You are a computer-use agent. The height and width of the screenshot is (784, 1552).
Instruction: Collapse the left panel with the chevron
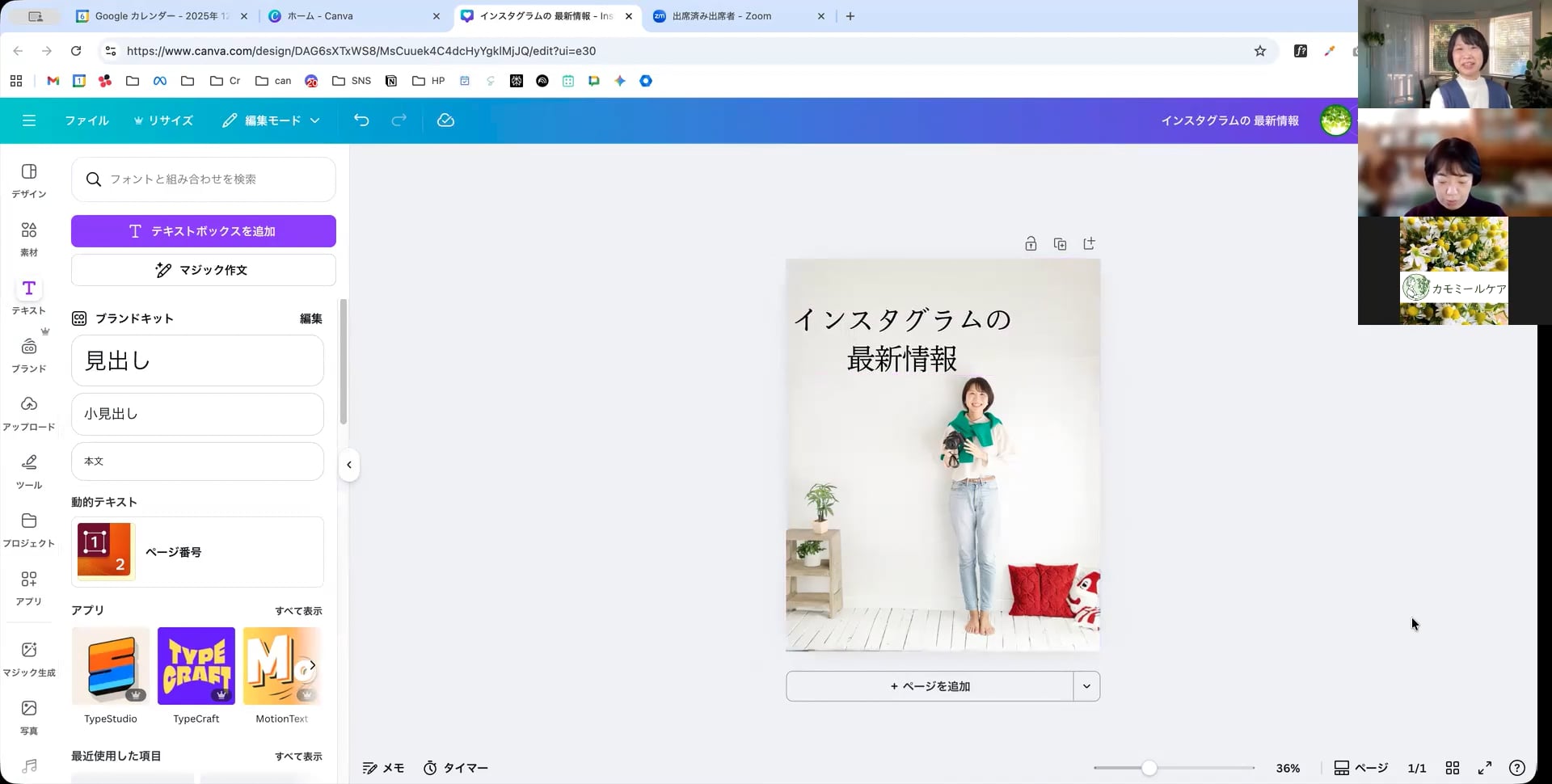tap(349, 464)
